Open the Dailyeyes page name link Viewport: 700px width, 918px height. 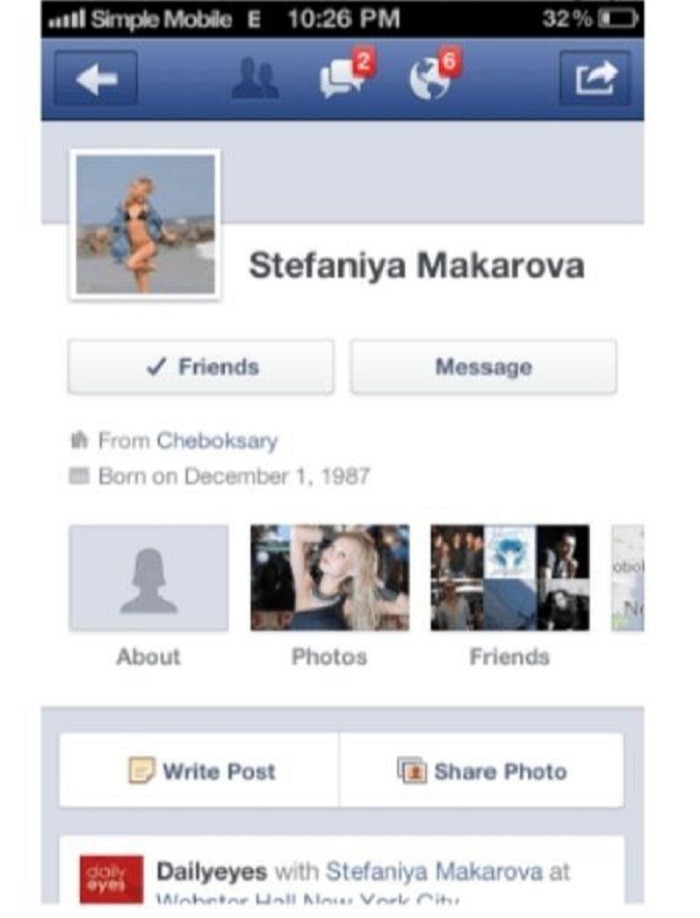[x=211, y=872]
